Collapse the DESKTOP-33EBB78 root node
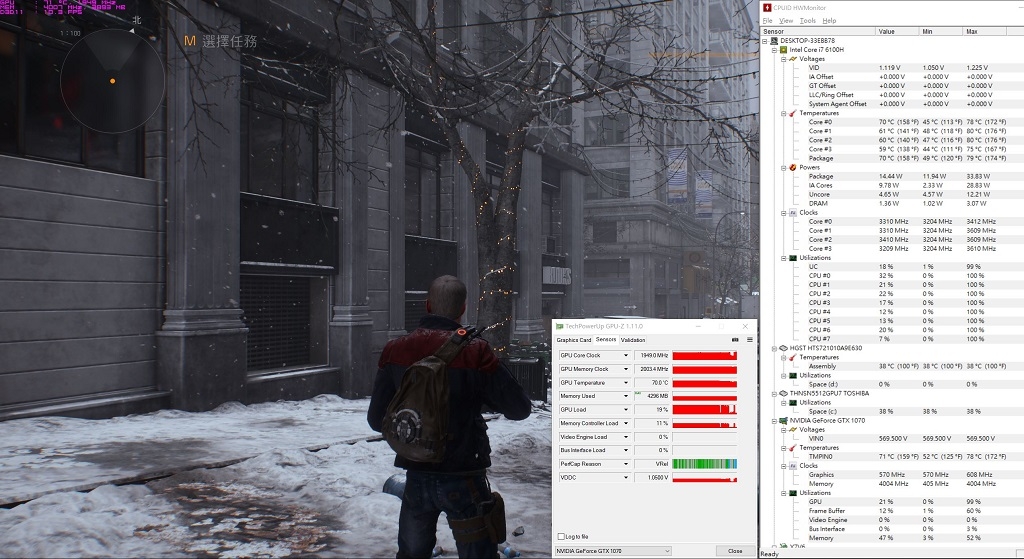Image resolution: width=1024 pixels, height=559 pixels. coord(765,40)
